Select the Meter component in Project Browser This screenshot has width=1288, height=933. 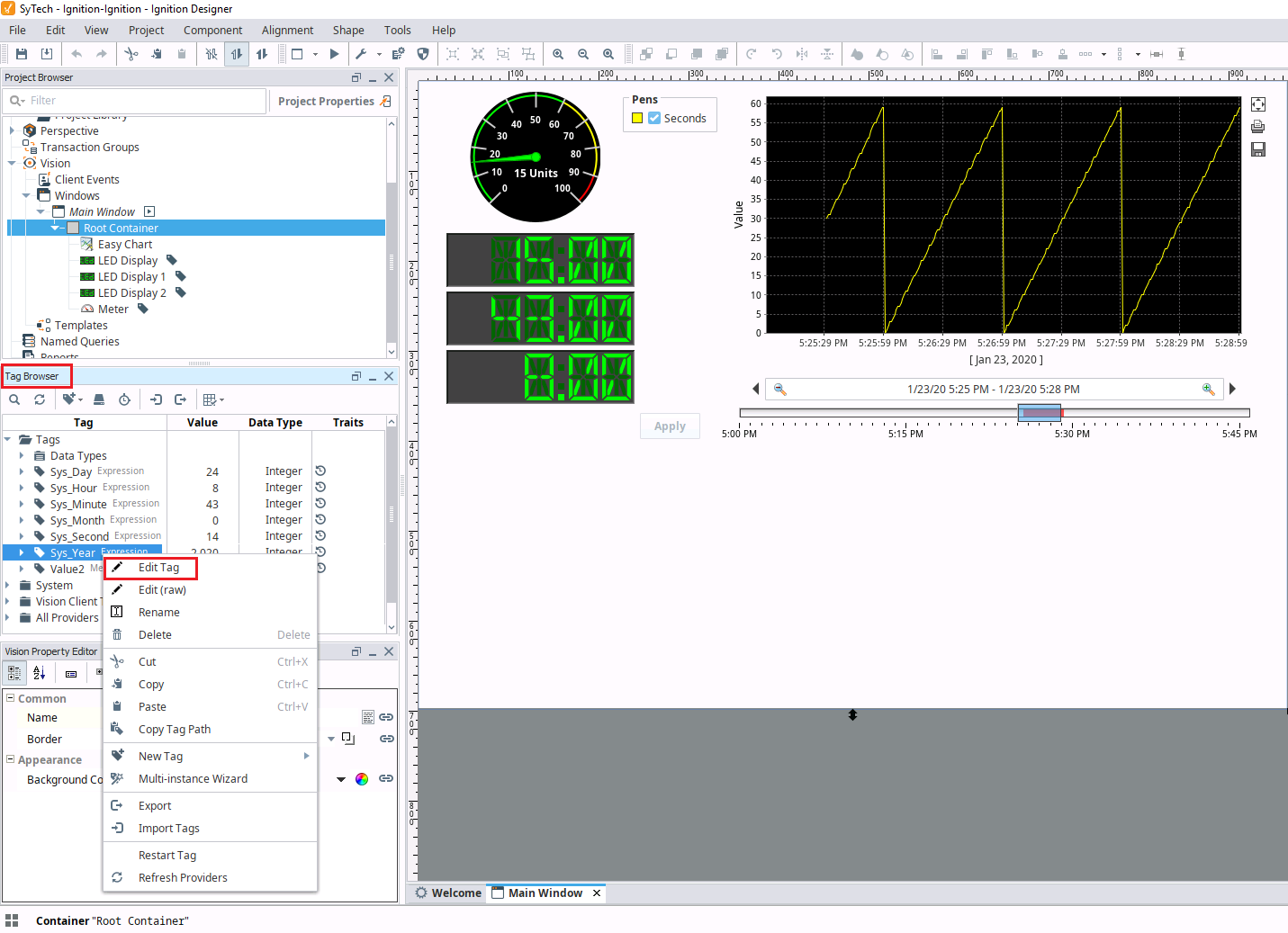point(113,309)
